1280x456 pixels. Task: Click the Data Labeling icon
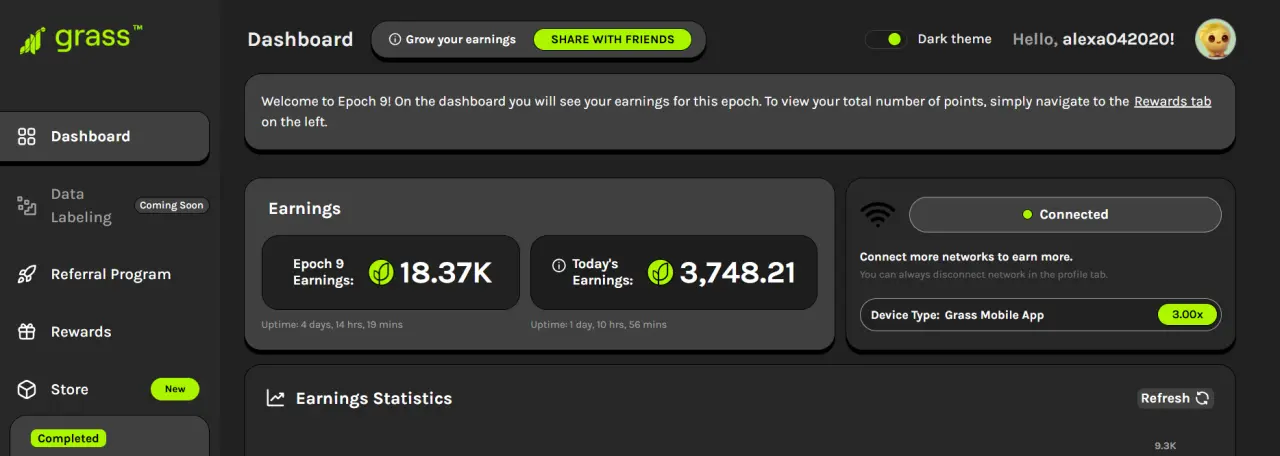(x=27, y=206)
